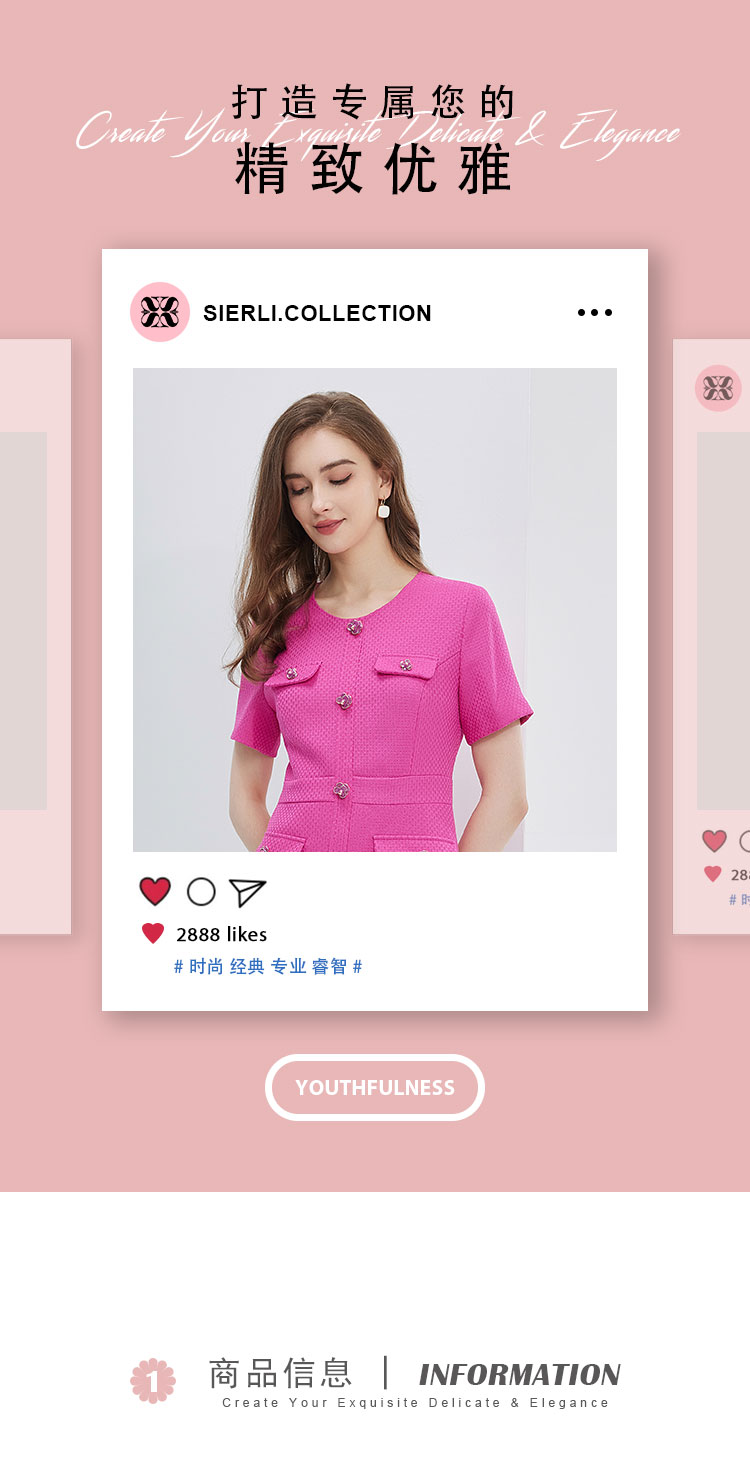Click the 商品信息 section title
Image resolution: width=750 pixels, height=1461 pixels.
(x=280, y=1373)
